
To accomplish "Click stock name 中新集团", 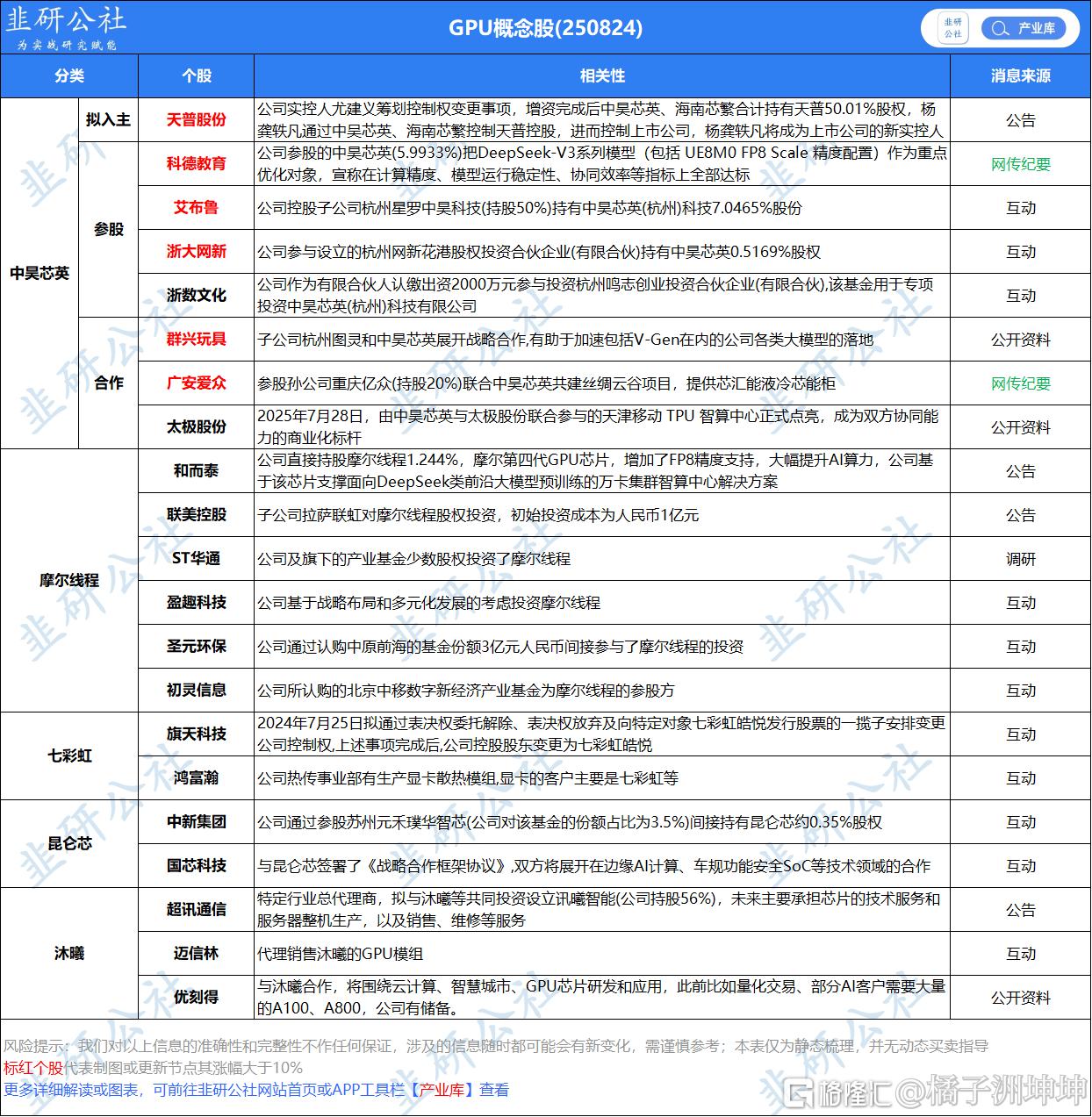I will coord(197,821).
